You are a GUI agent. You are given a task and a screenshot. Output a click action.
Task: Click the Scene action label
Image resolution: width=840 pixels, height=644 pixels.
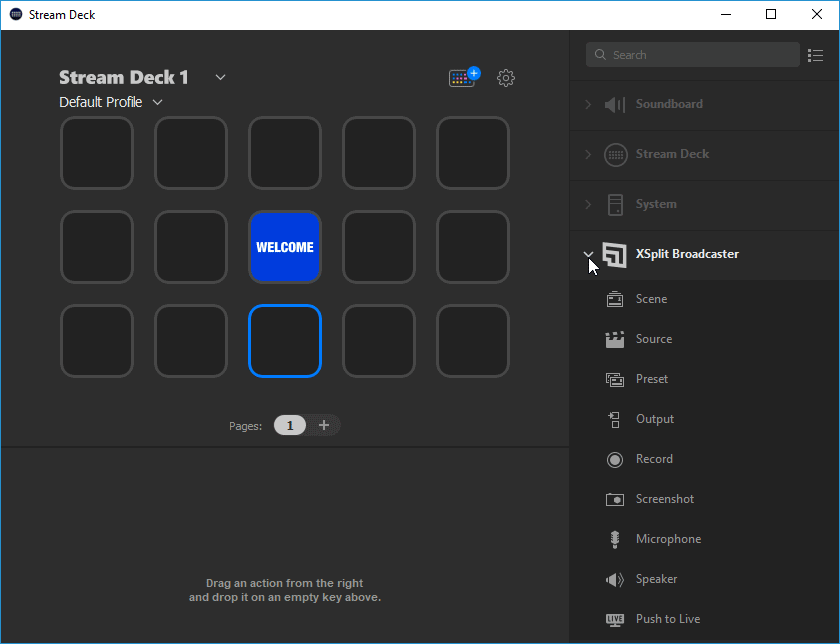651,299
